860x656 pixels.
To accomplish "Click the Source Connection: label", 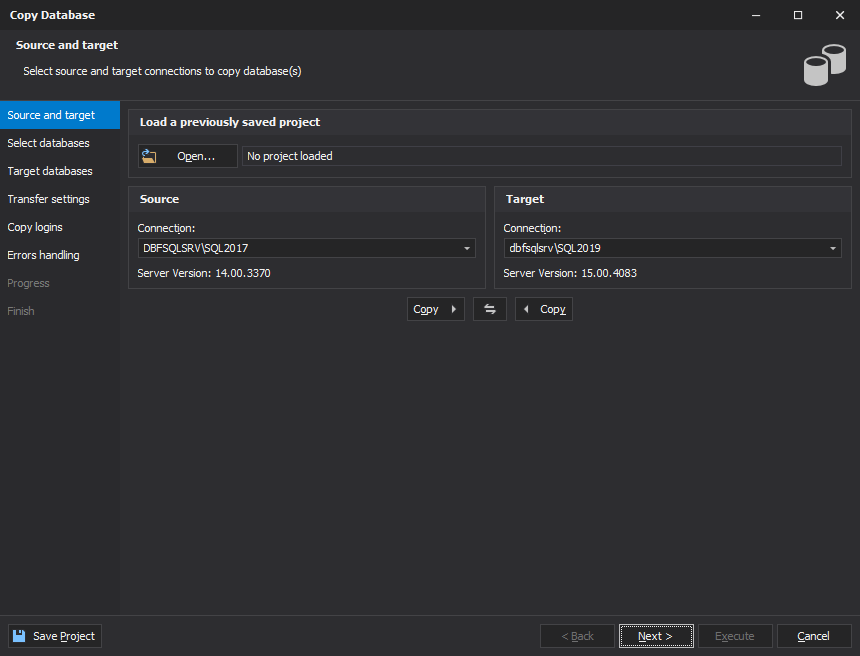I will tap(166, 228).
